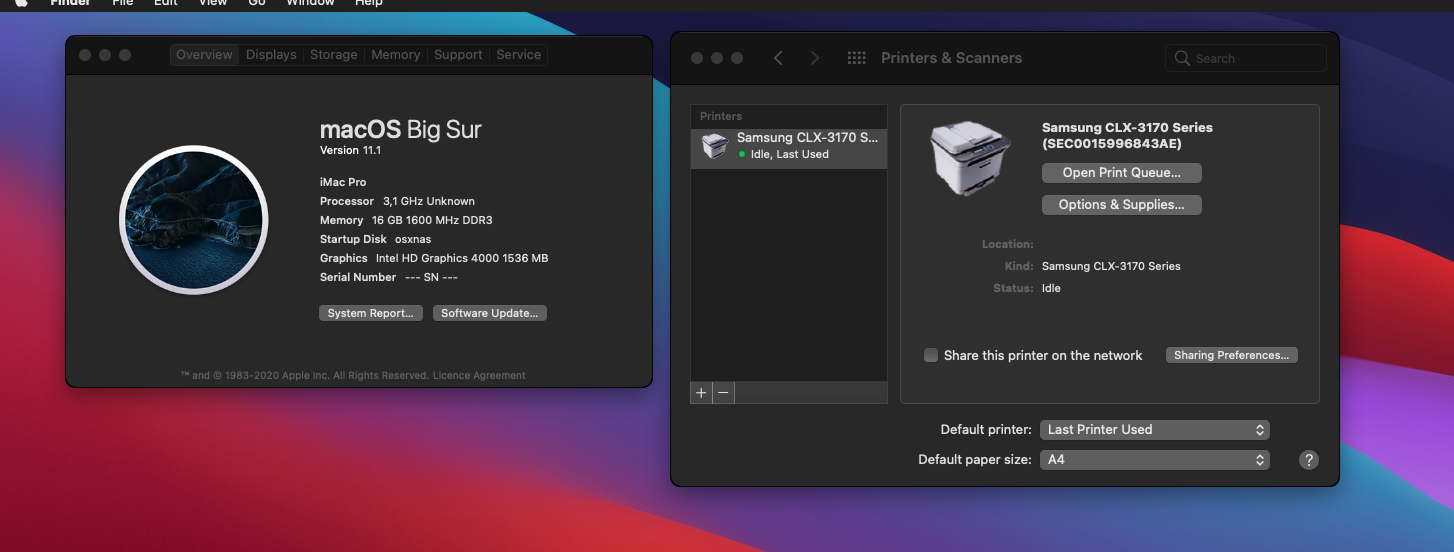Switch to Storage tab
Image resolution: width=1454 pixels, height=552 pixels.
coord(333,55)
